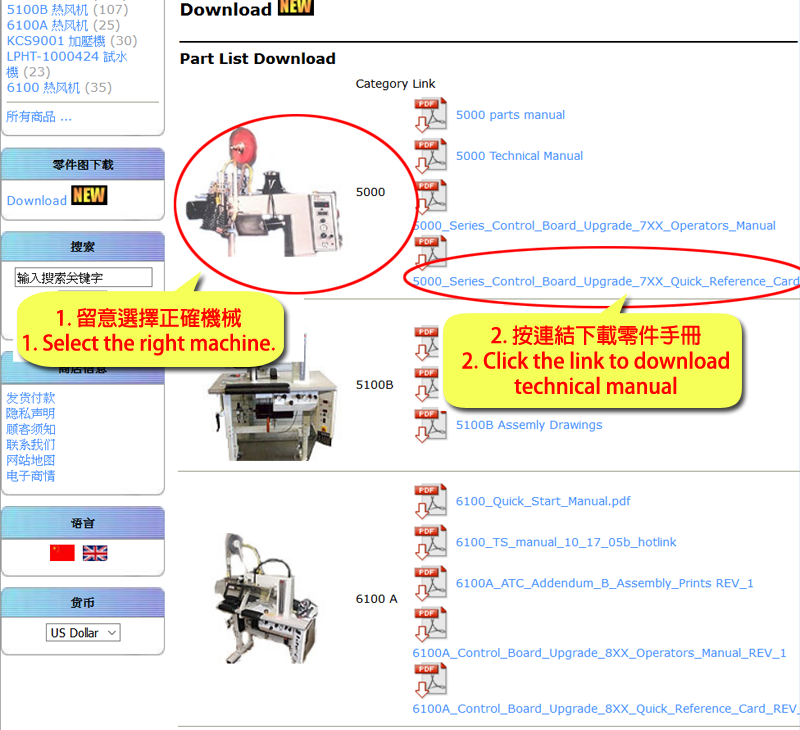Click the search keyword input field

[x=84, y=278]
